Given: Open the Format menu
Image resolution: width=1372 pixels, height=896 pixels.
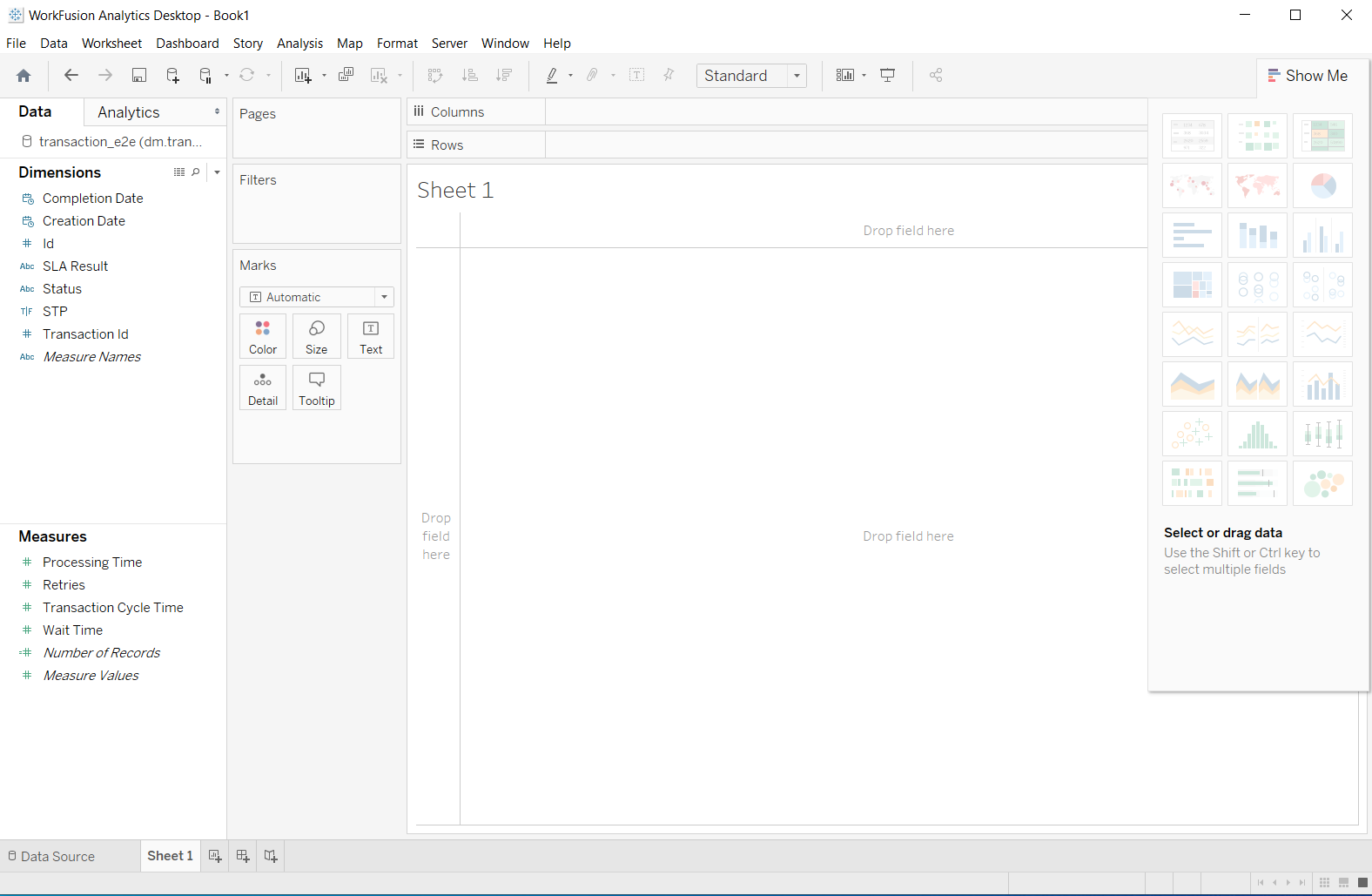Looking at the screenshot, I should click(x=397, y=44).
